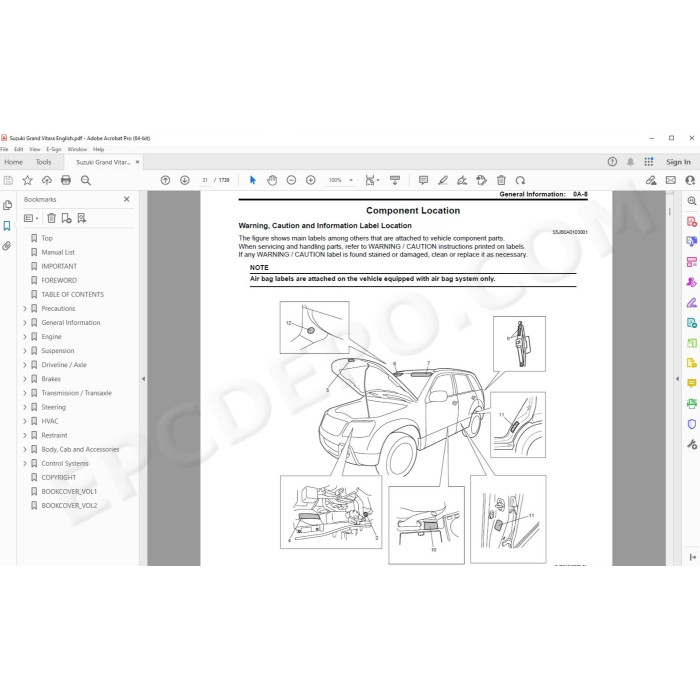Expand the Brakes bookmark
The width and height of the screenshot is (700, 700).
[25, 379]
